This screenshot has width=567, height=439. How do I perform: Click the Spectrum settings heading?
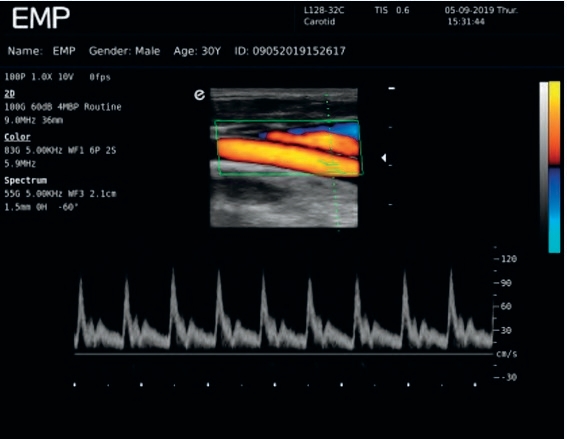(25, 180)
